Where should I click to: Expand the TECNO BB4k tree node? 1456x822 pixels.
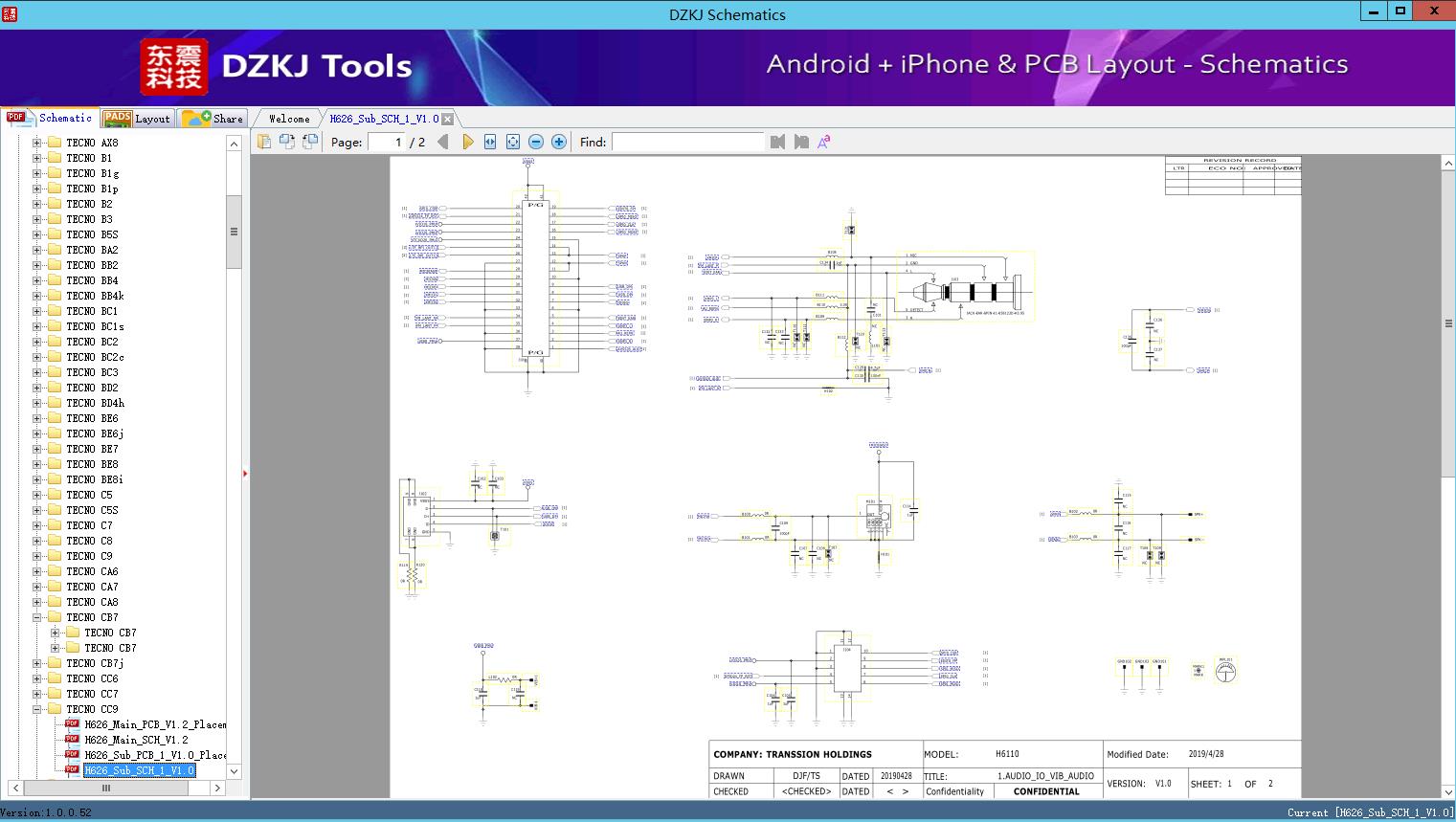tap(37, 296)
